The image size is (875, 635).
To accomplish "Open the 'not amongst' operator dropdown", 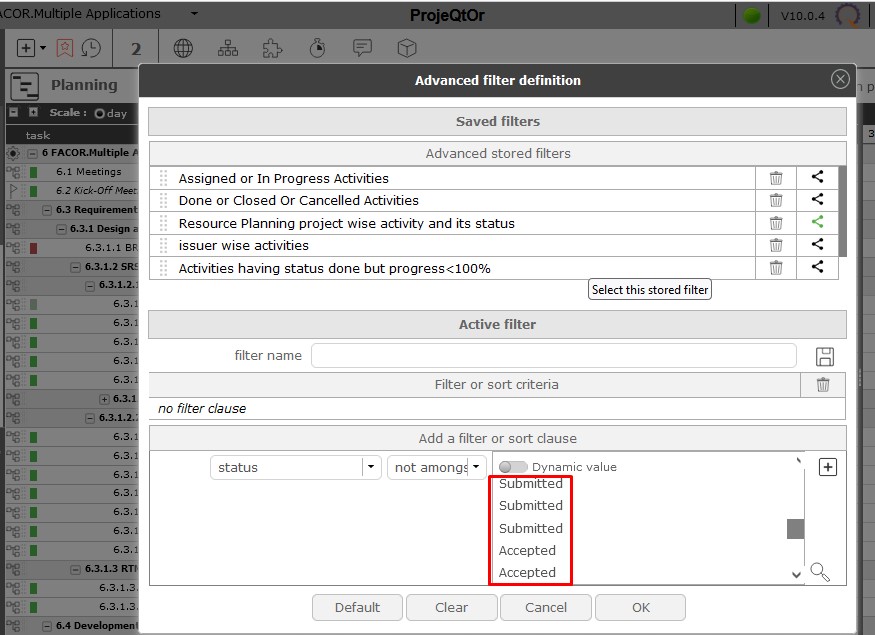I will tap(476, 467).
